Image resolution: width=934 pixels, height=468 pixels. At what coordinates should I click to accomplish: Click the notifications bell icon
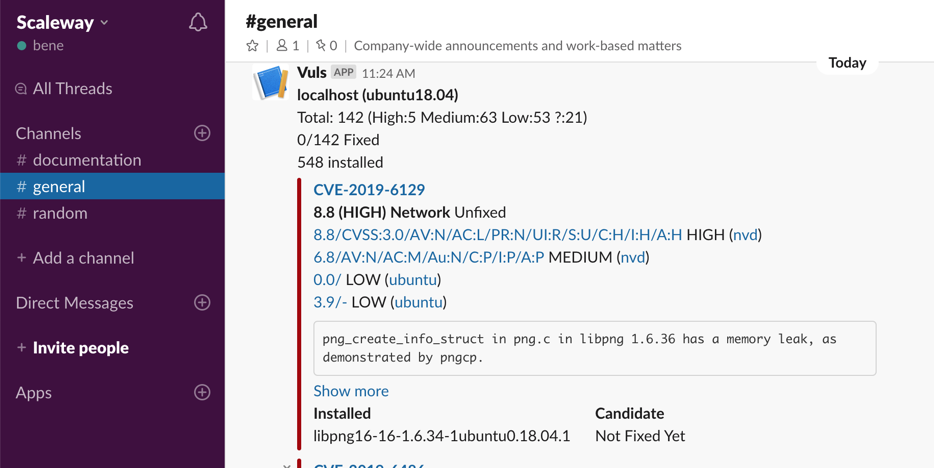198,22
